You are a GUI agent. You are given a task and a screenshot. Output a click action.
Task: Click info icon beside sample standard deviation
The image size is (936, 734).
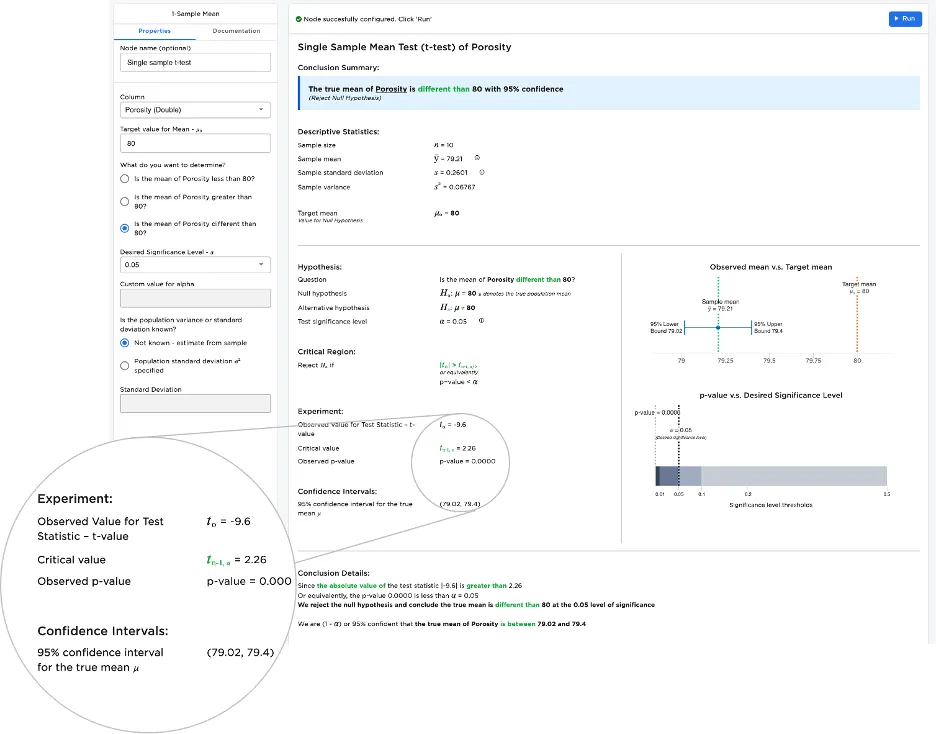click(x=482, y=172)
